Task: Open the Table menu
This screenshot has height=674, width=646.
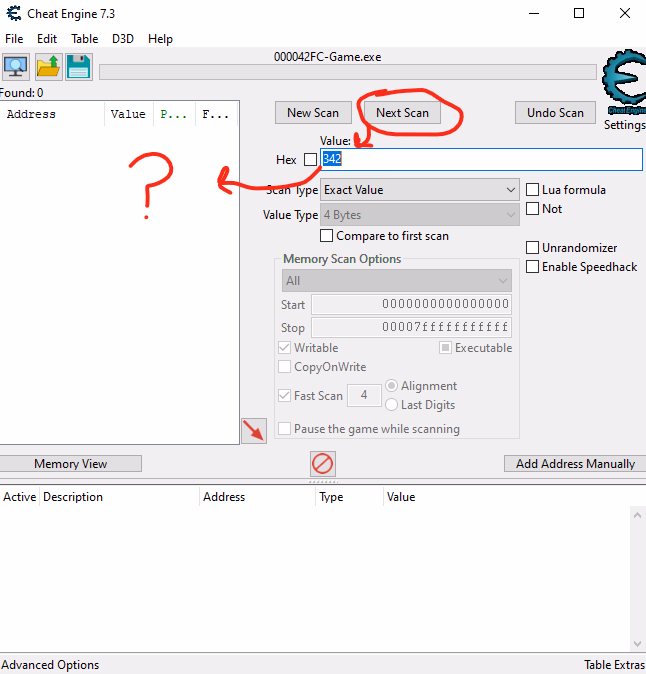Action: (85, 39)
